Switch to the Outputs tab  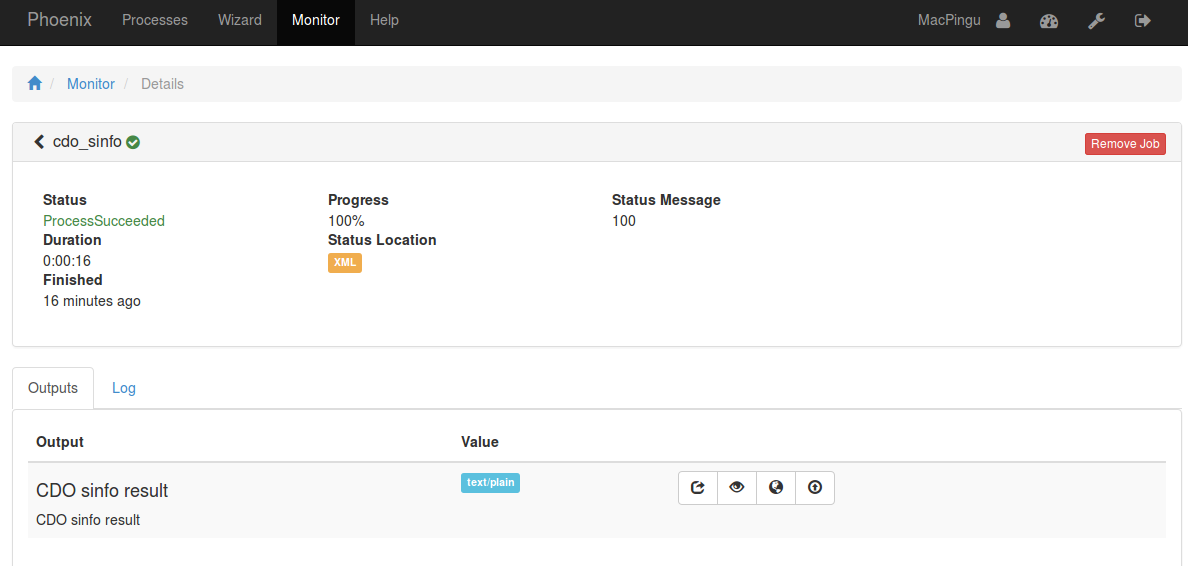[53, 388]
